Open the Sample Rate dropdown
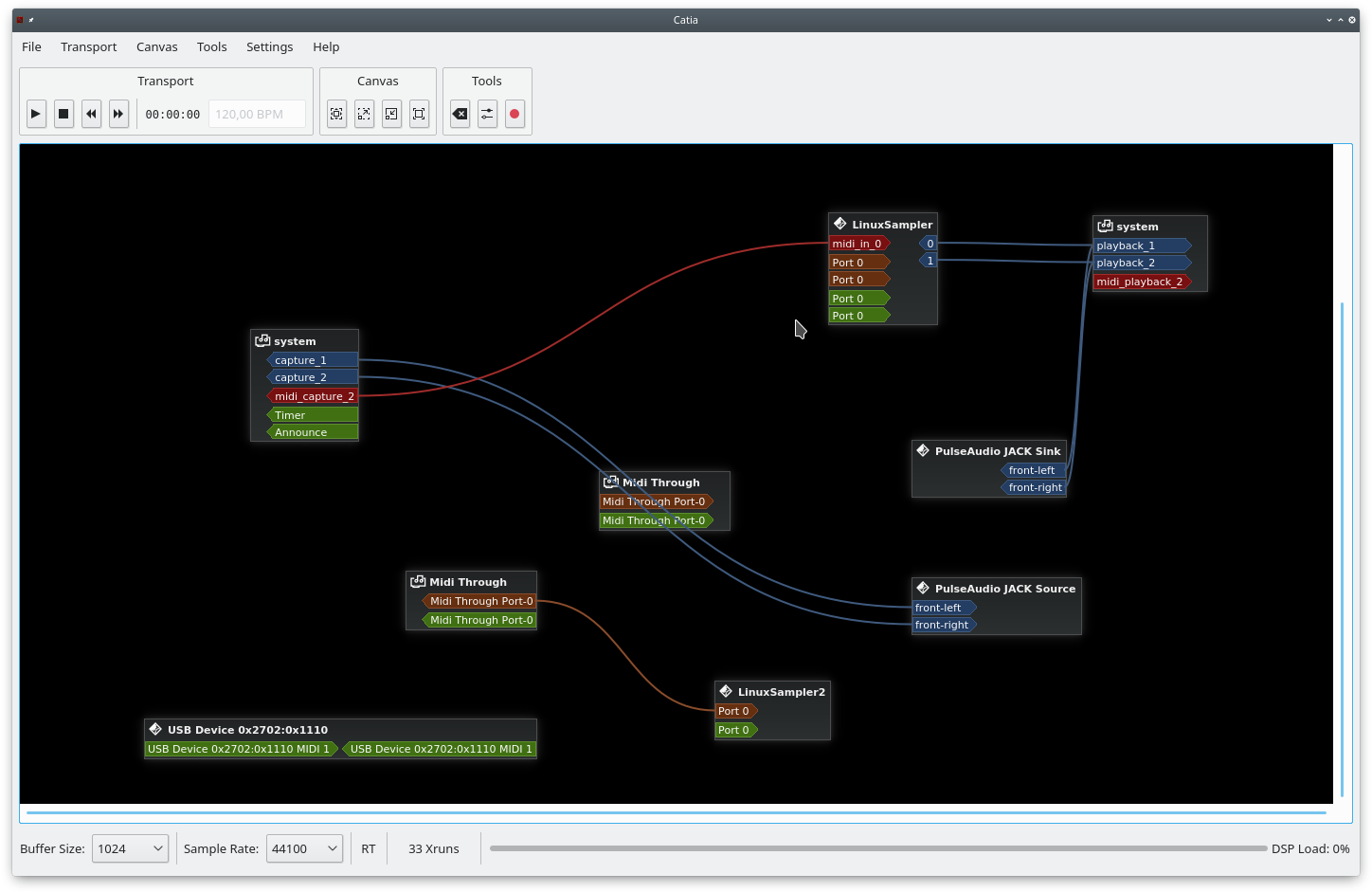The width and height of the screenshot is (1372, 892). point(304,848)
